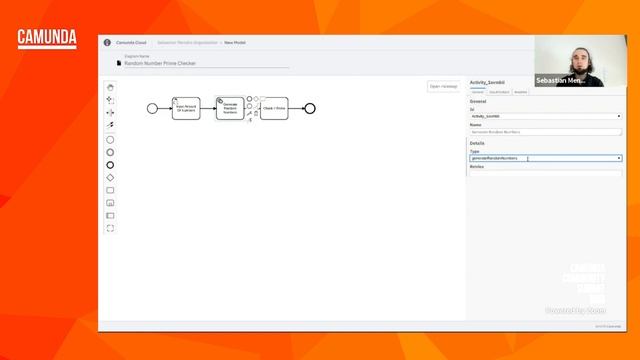The image size is (640, 360).
Task: Append gateway via context pad
Action: 256,99
